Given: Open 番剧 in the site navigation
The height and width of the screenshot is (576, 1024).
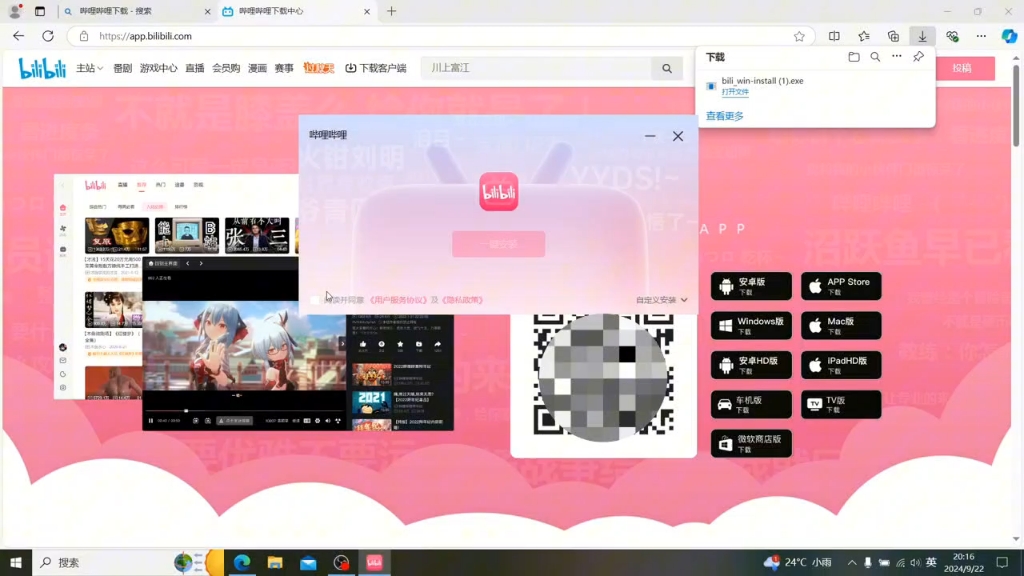Looking at the screenshot, I should [x=122, y=68].
